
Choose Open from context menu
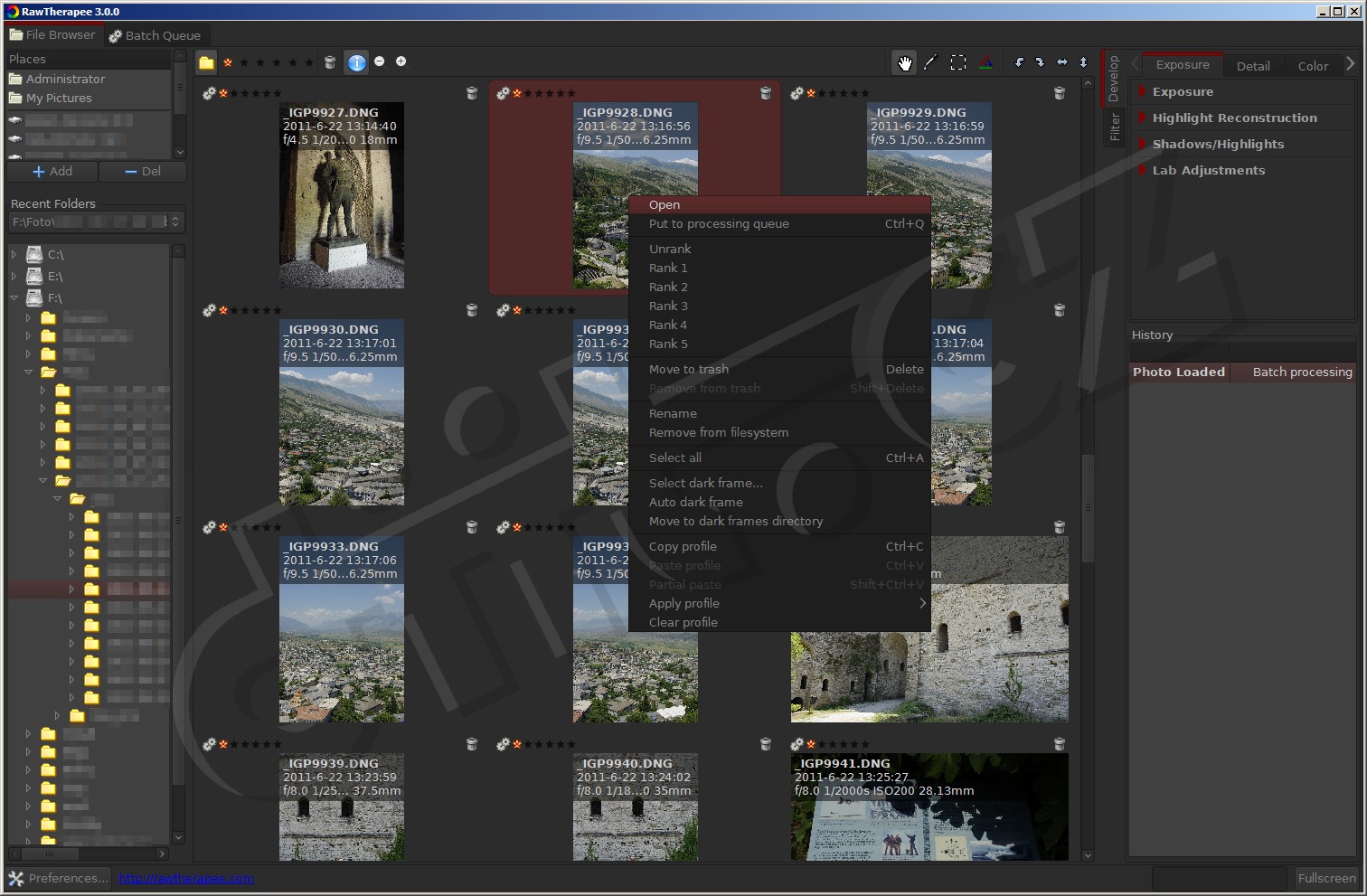(x=779, y=204)
